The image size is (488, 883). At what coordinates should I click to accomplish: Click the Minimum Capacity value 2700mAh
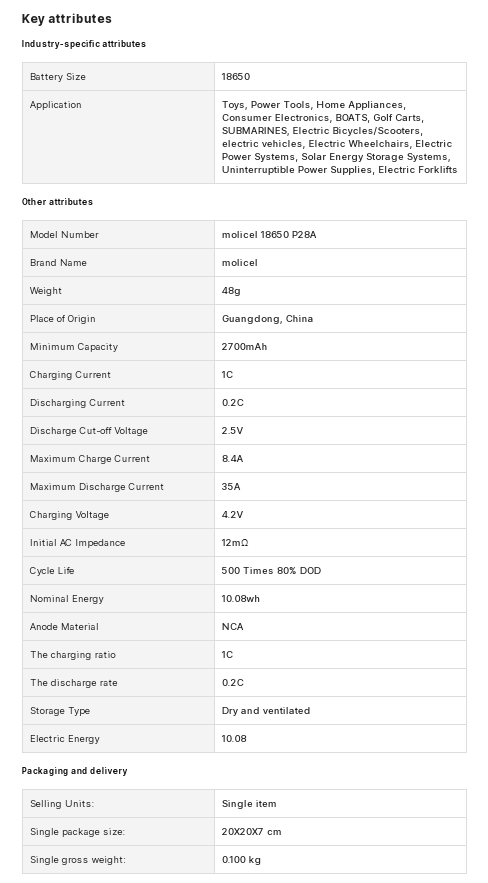(x=244, y=346)
